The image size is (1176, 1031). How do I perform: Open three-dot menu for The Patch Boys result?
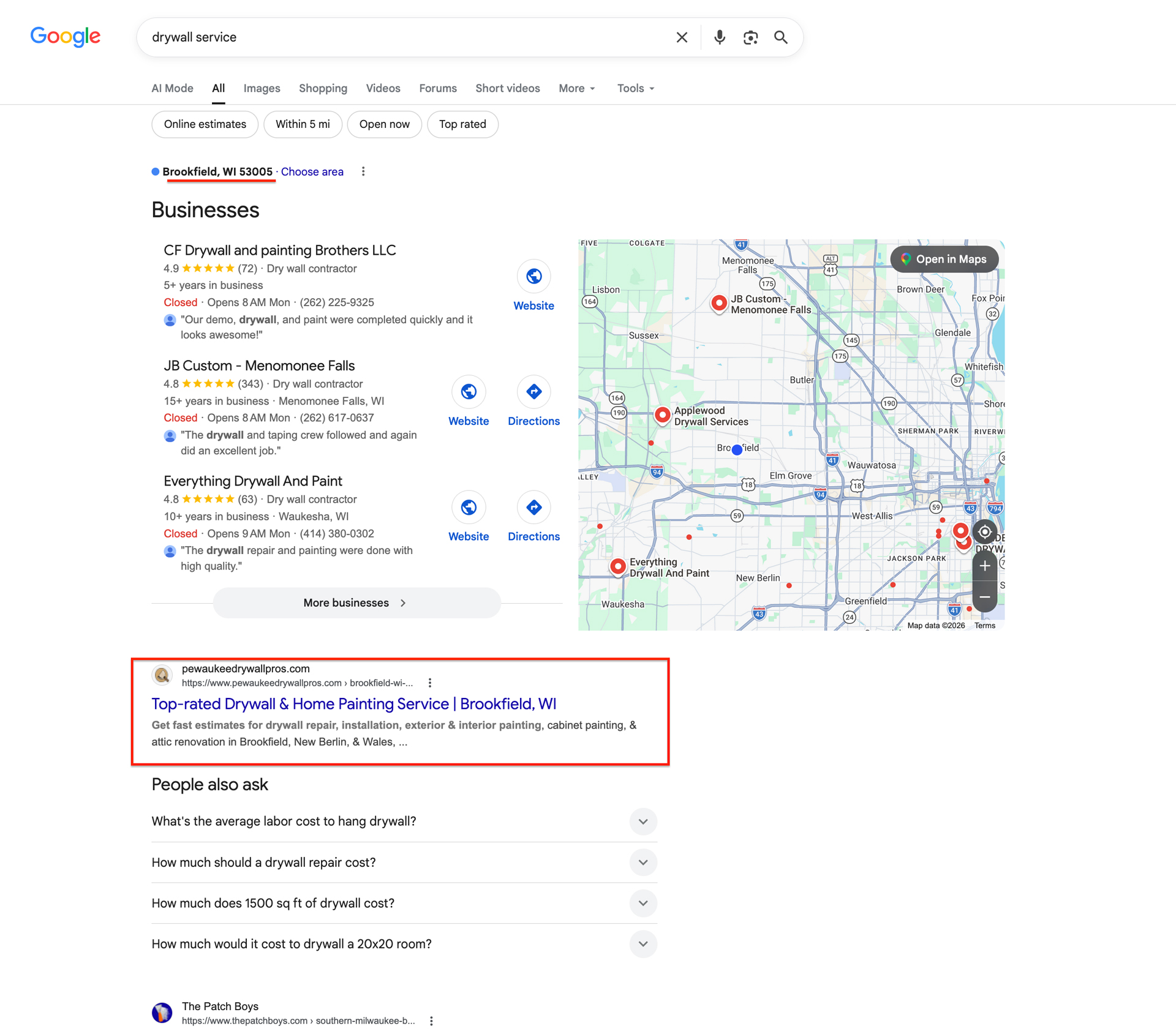coord(431,1021)
